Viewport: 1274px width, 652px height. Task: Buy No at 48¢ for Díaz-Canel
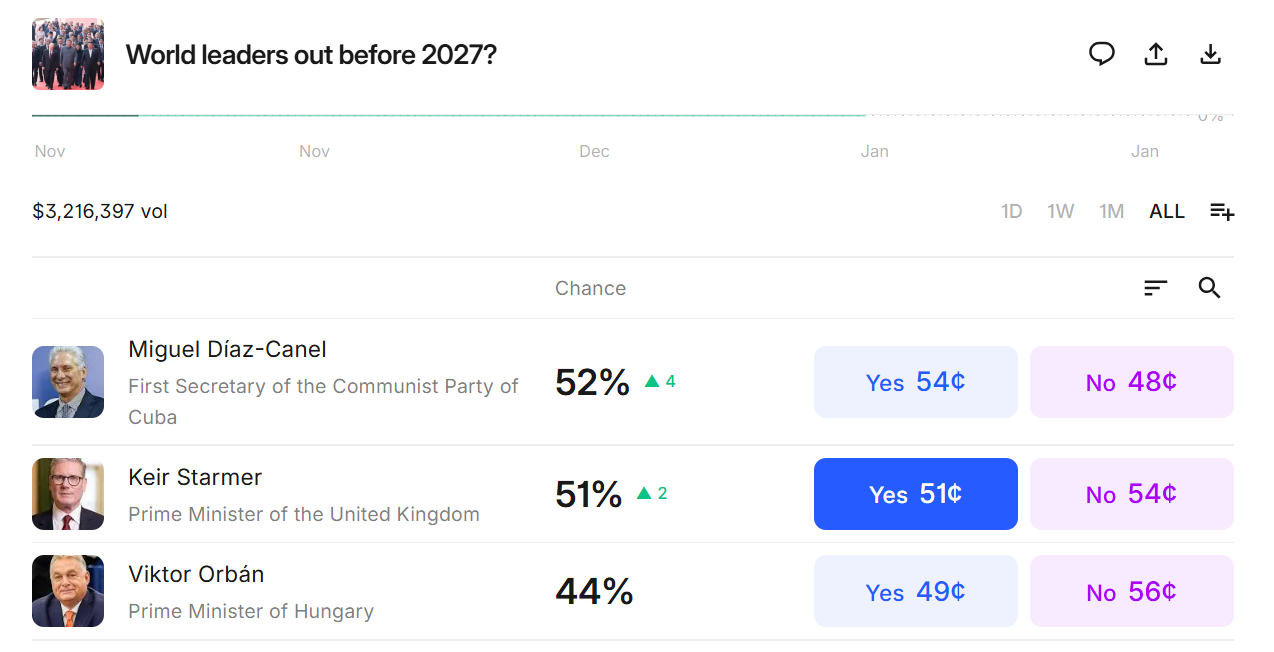pyautogui.click(x=1131, y=382)
